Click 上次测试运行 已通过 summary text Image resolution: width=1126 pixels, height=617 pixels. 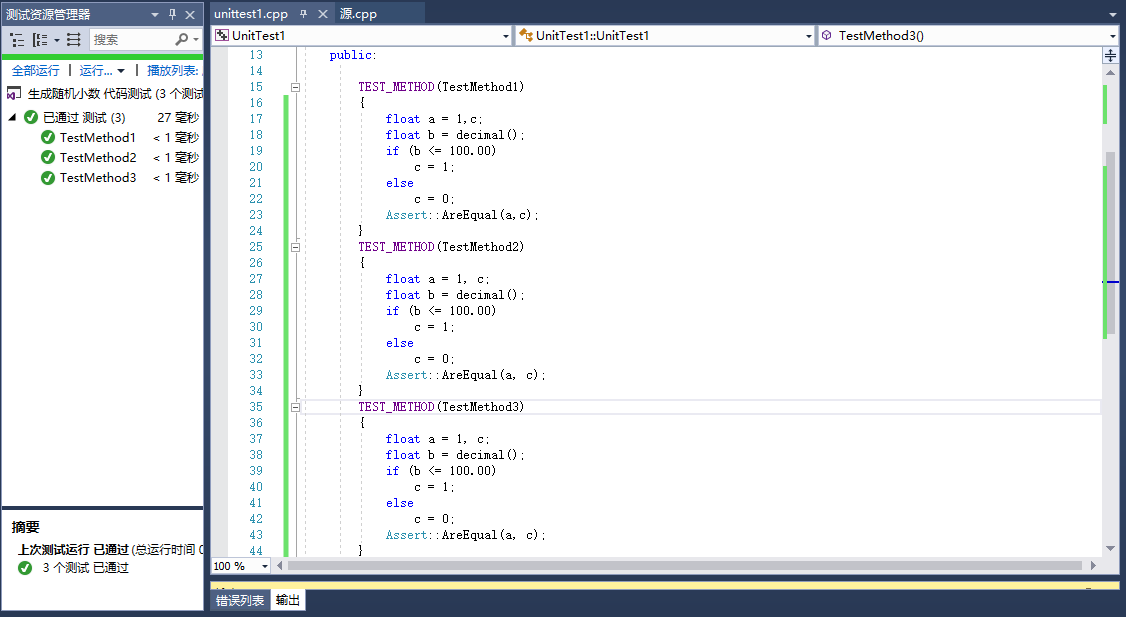coord(73,549)
